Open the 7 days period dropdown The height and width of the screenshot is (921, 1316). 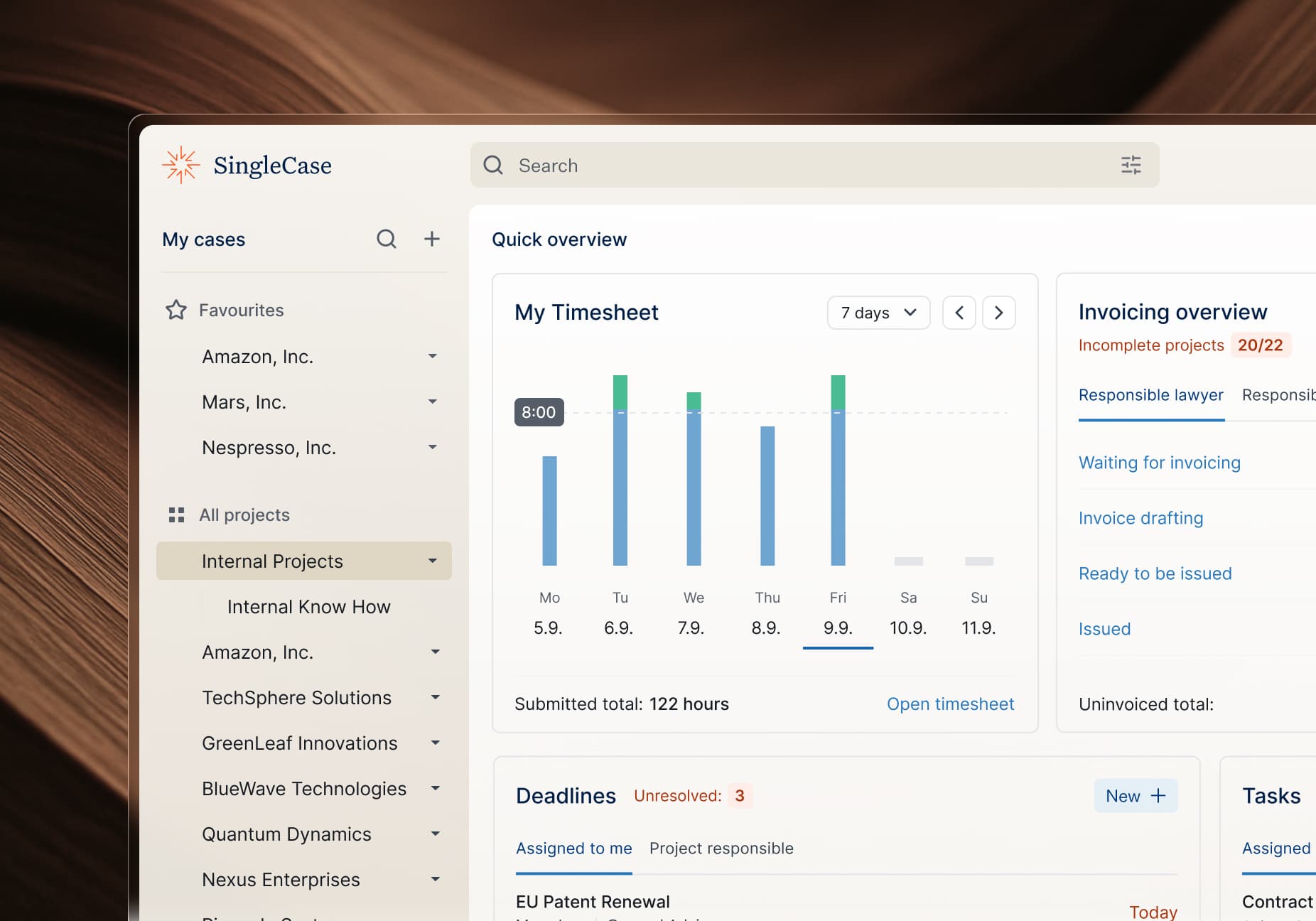[x=878, y=313]
